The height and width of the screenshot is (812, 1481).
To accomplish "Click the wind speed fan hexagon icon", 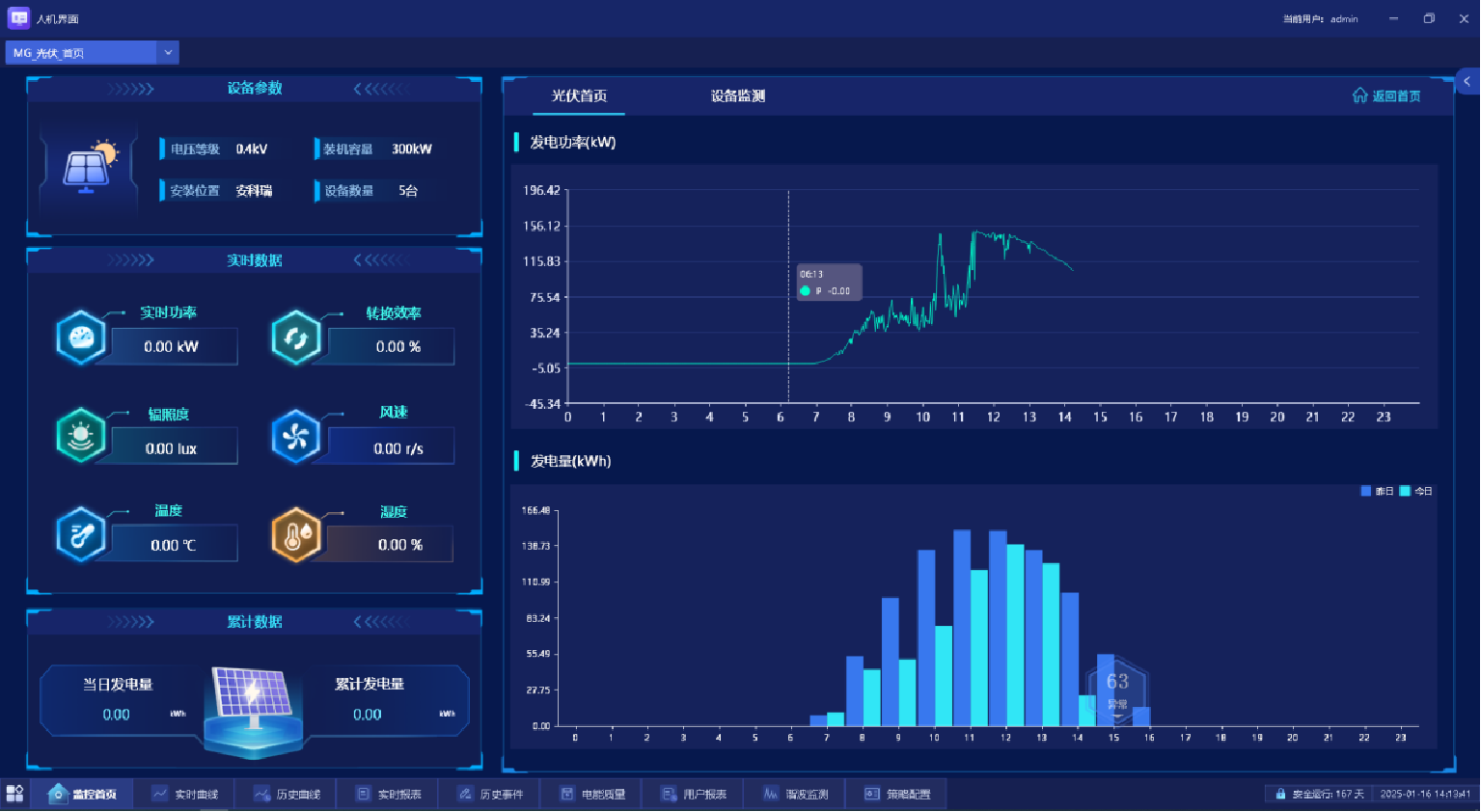I will (x=296, y=437).
